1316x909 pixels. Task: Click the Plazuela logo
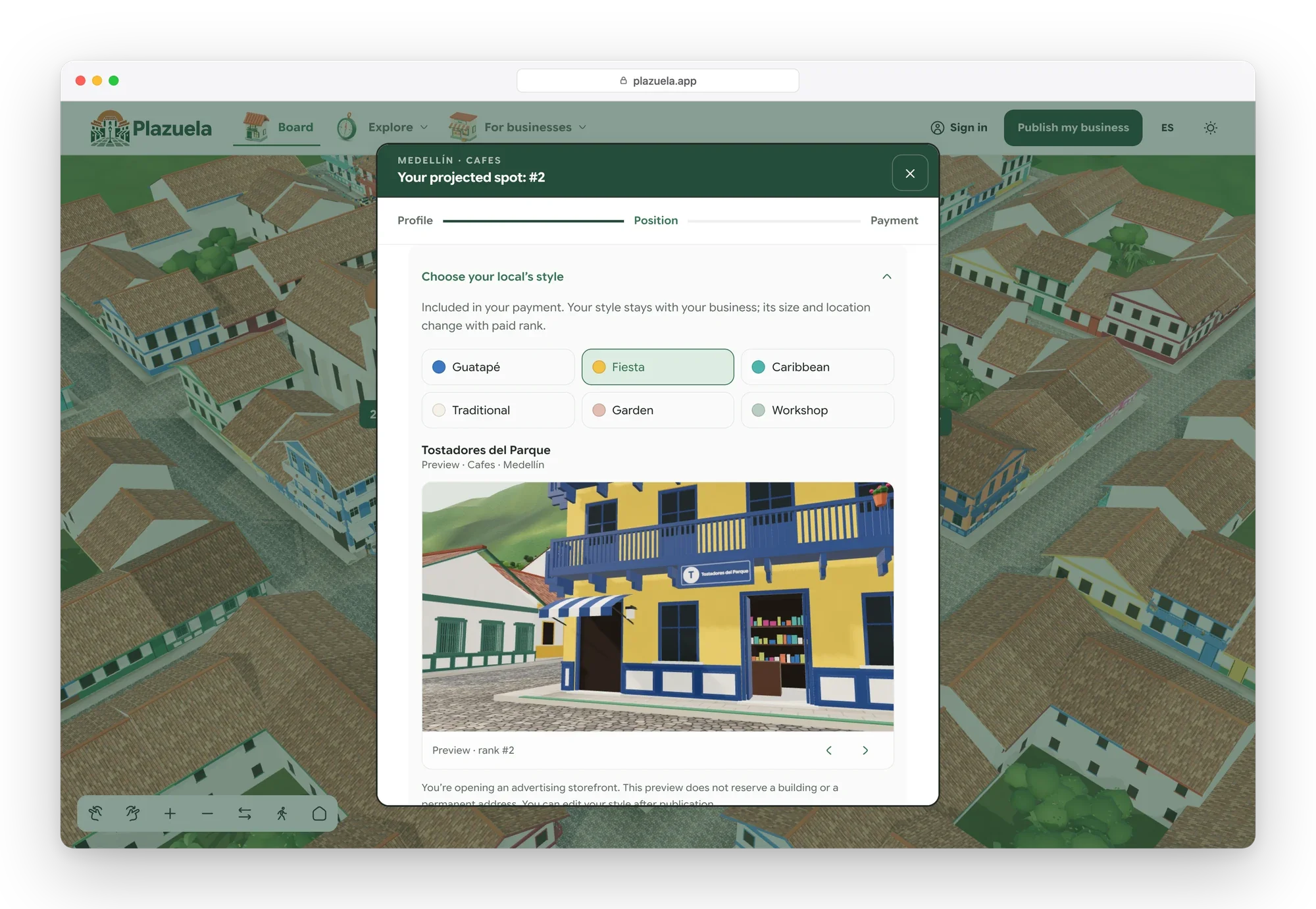(151, 128)
